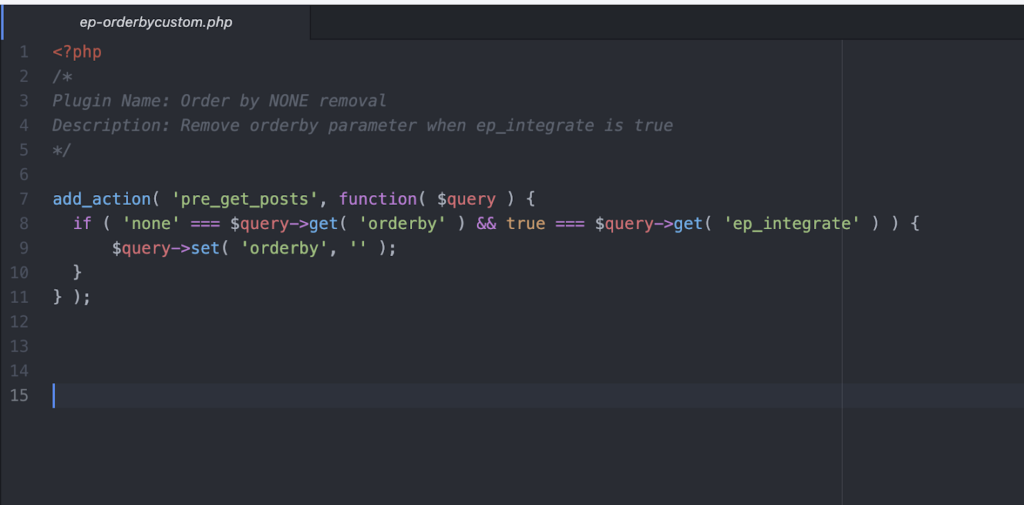Place cursor in the Plugin Name comment line
1024x505 pixels.
point(219,101)
